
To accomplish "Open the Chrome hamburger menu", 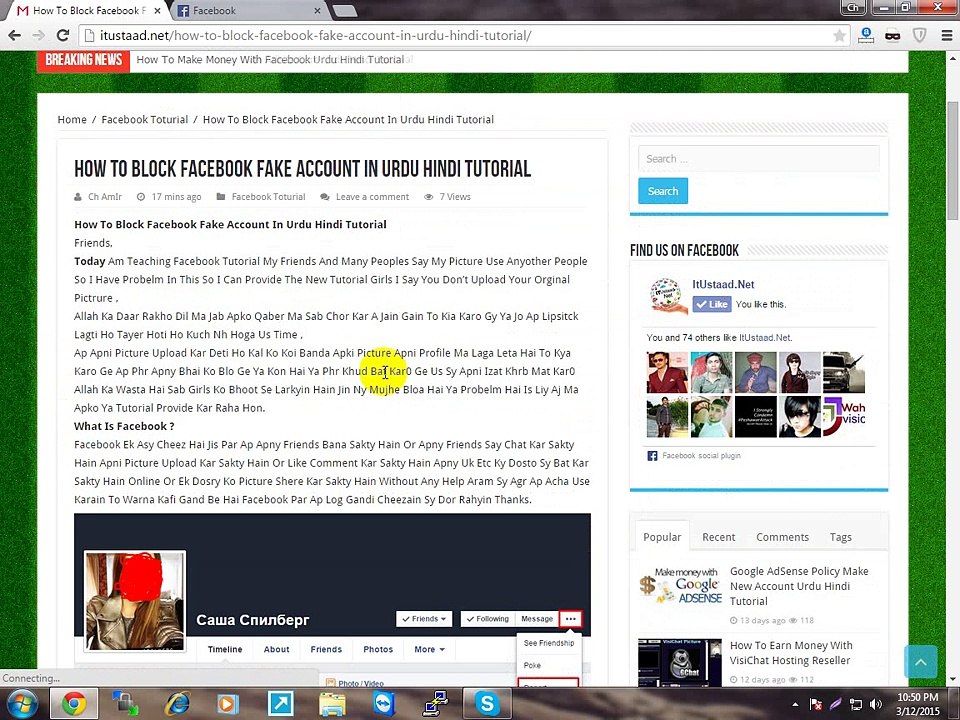I will 946,36.
